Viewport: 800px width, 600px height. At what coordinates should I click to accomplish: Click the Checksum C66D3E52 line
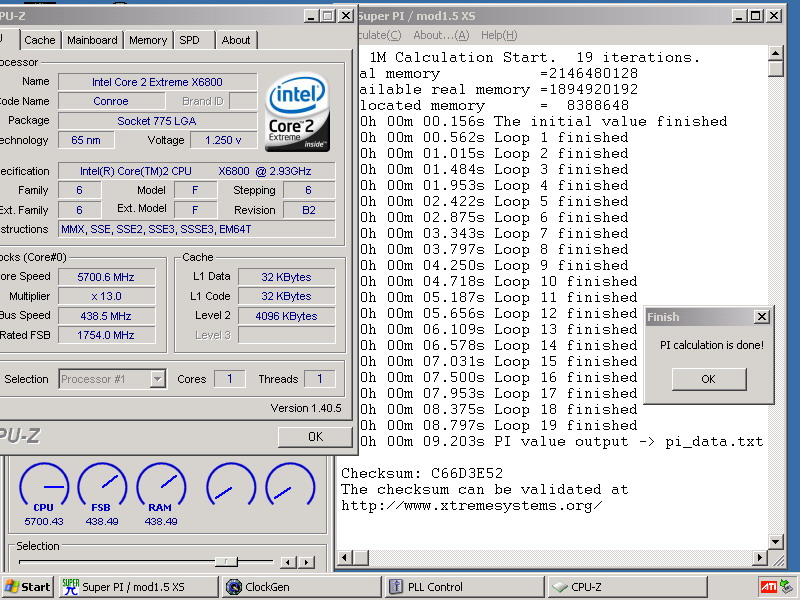(x=422, y=473)
